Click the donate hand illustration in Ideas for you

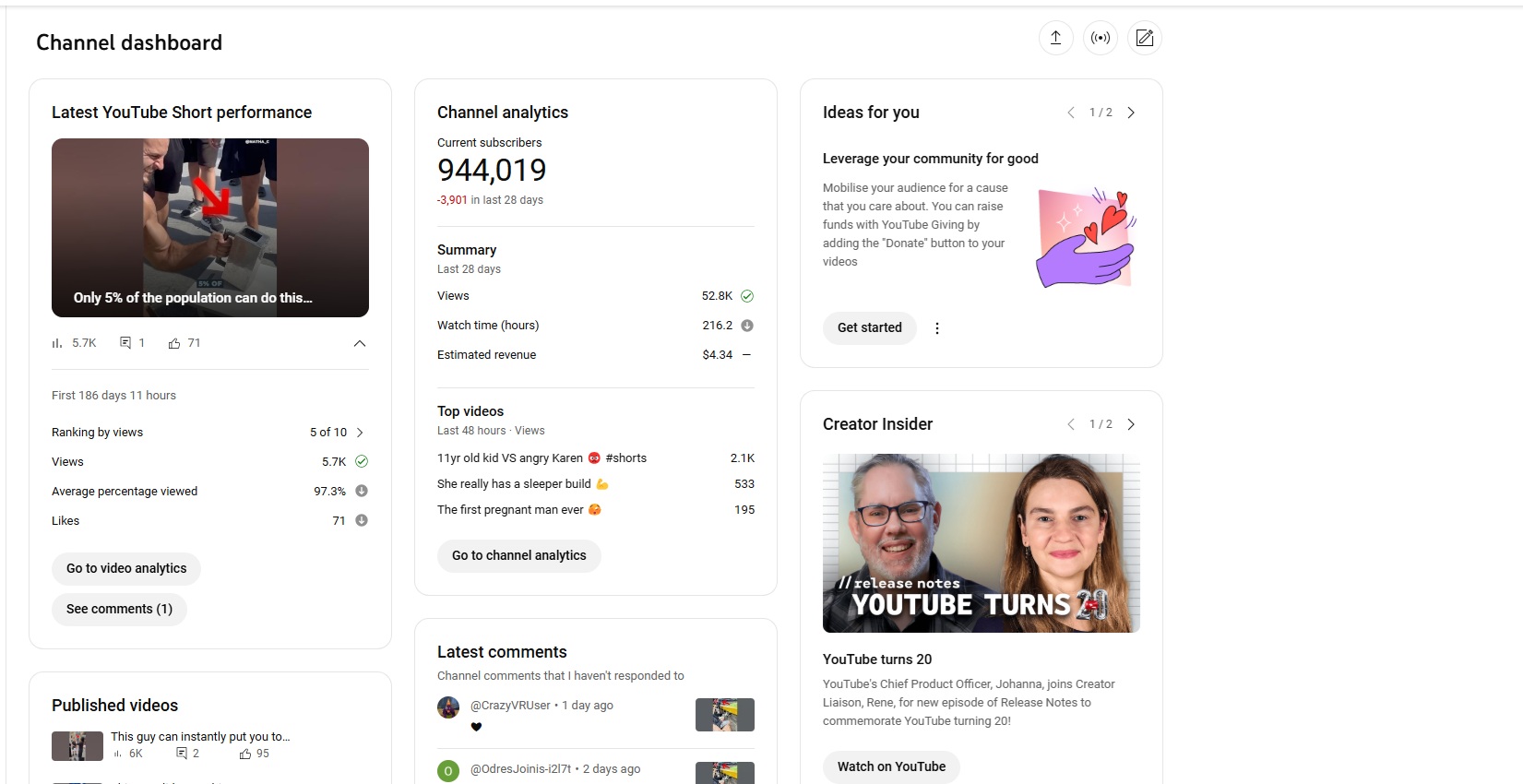pos(1087,239)
